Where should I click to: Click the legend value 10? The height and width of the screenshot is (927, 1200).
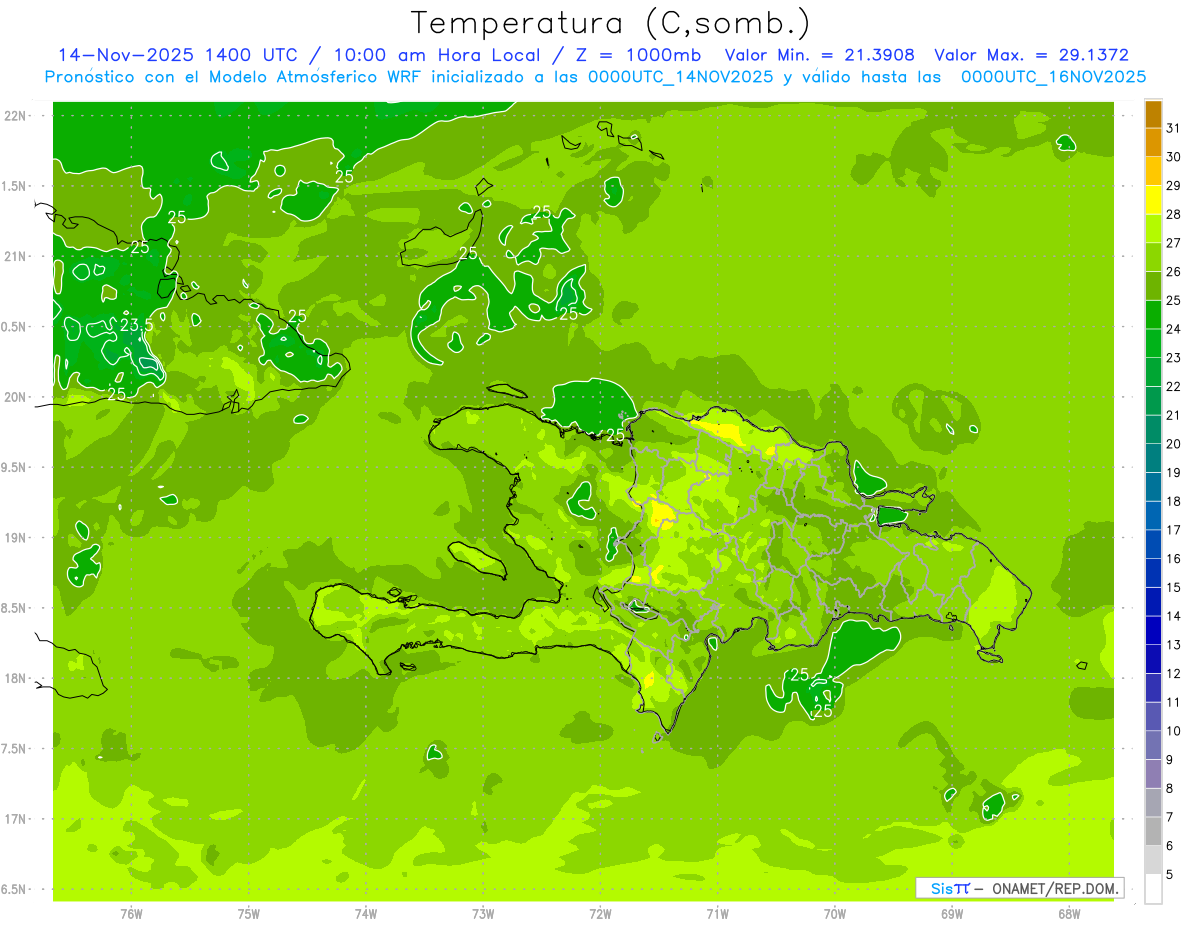[1174, 731]
